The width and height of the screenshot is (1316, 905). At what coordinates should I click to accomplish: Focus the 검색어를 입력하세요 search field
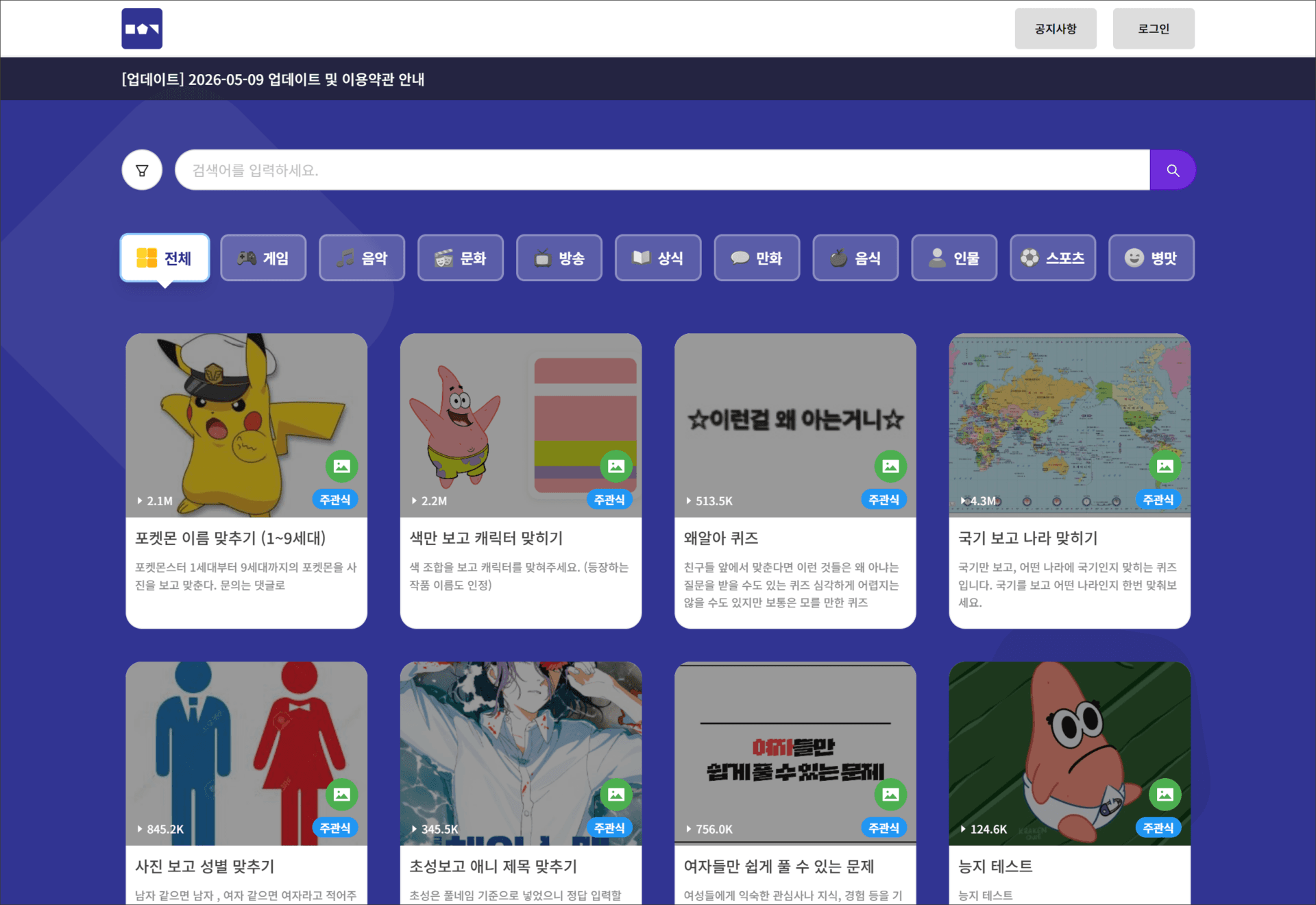(x=662, y=170)
